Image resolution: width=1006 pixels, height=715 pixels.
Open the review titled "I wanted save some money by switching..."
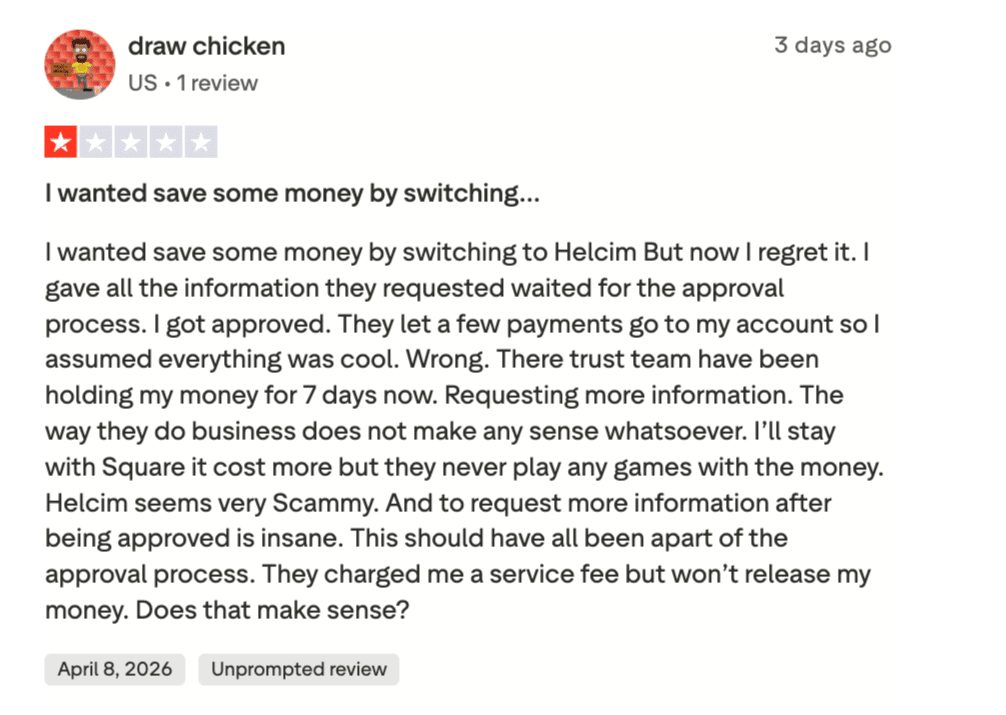tap(291, 192)
